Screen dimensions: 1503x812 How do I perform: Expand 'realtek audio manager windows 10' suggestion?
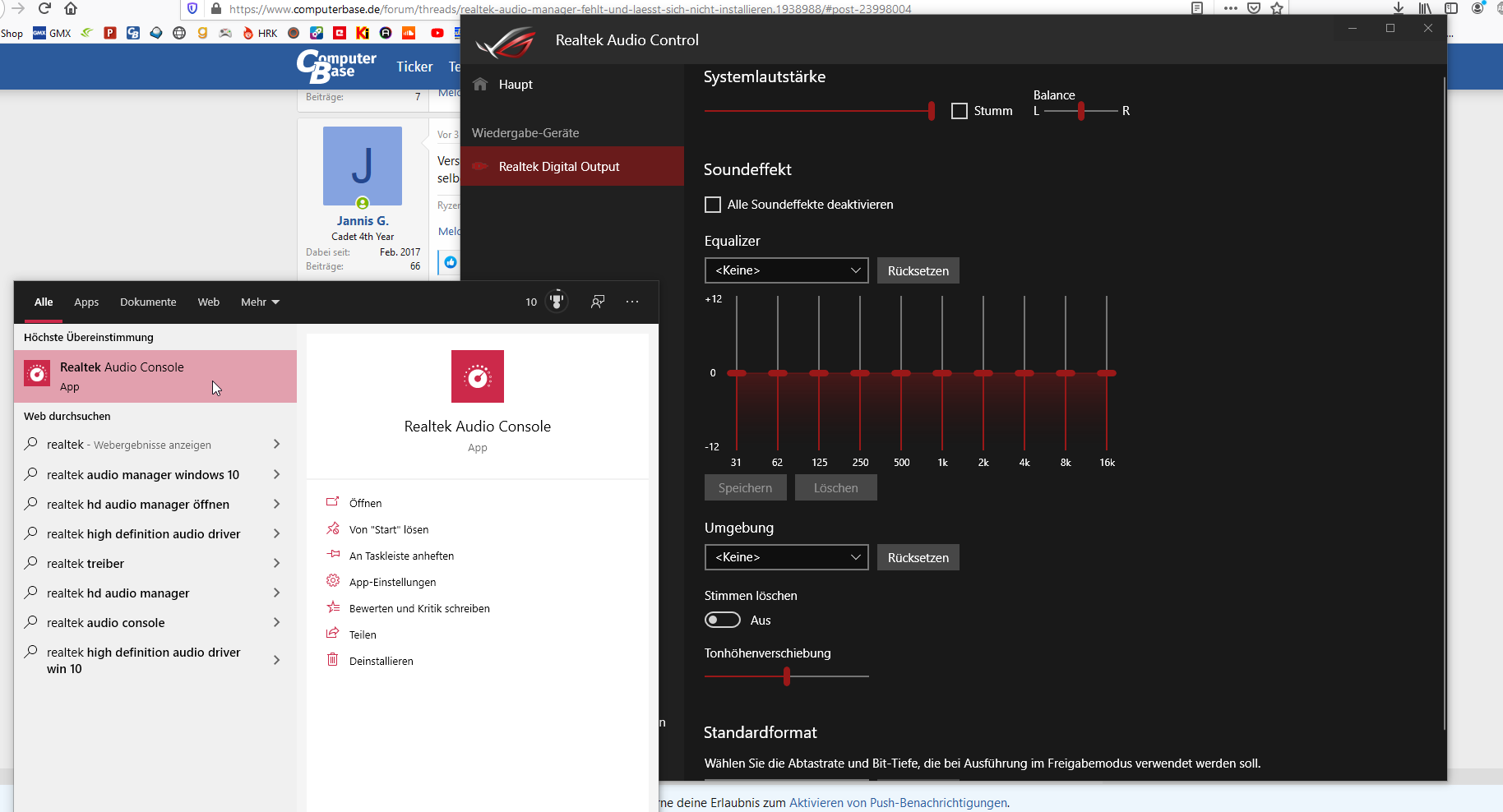[x=276, y=474]
